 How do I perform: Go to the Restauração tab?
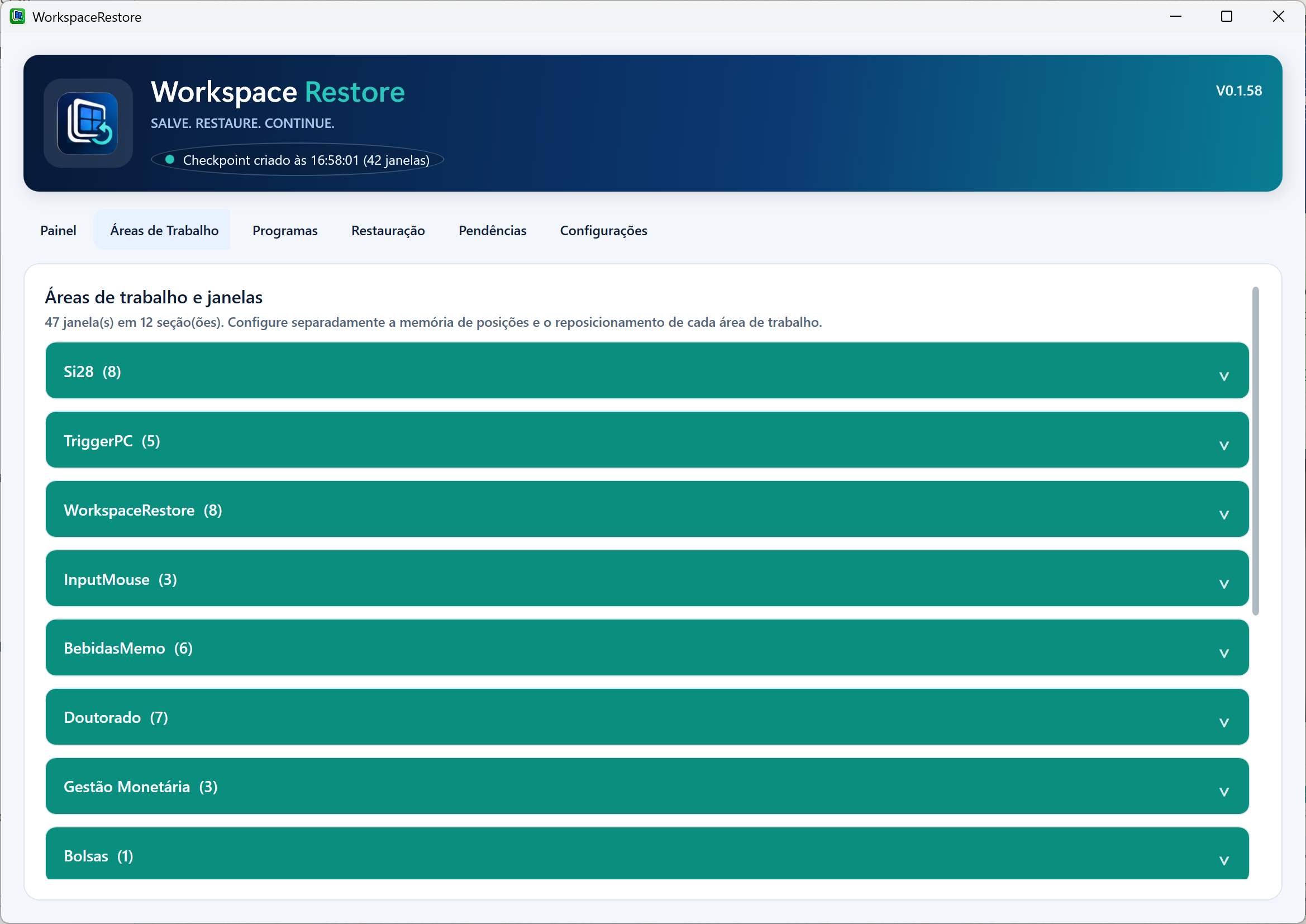click(x=387, y=230)
